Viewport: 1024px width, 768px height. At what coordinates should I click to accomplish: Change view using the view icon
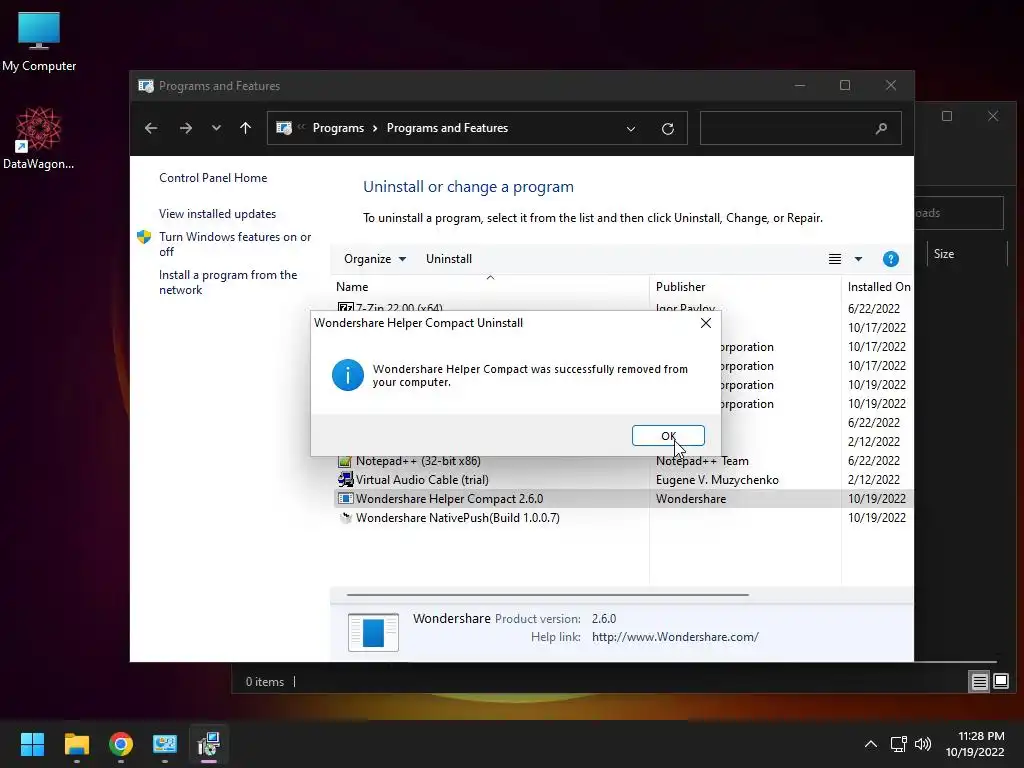point(835,259)
